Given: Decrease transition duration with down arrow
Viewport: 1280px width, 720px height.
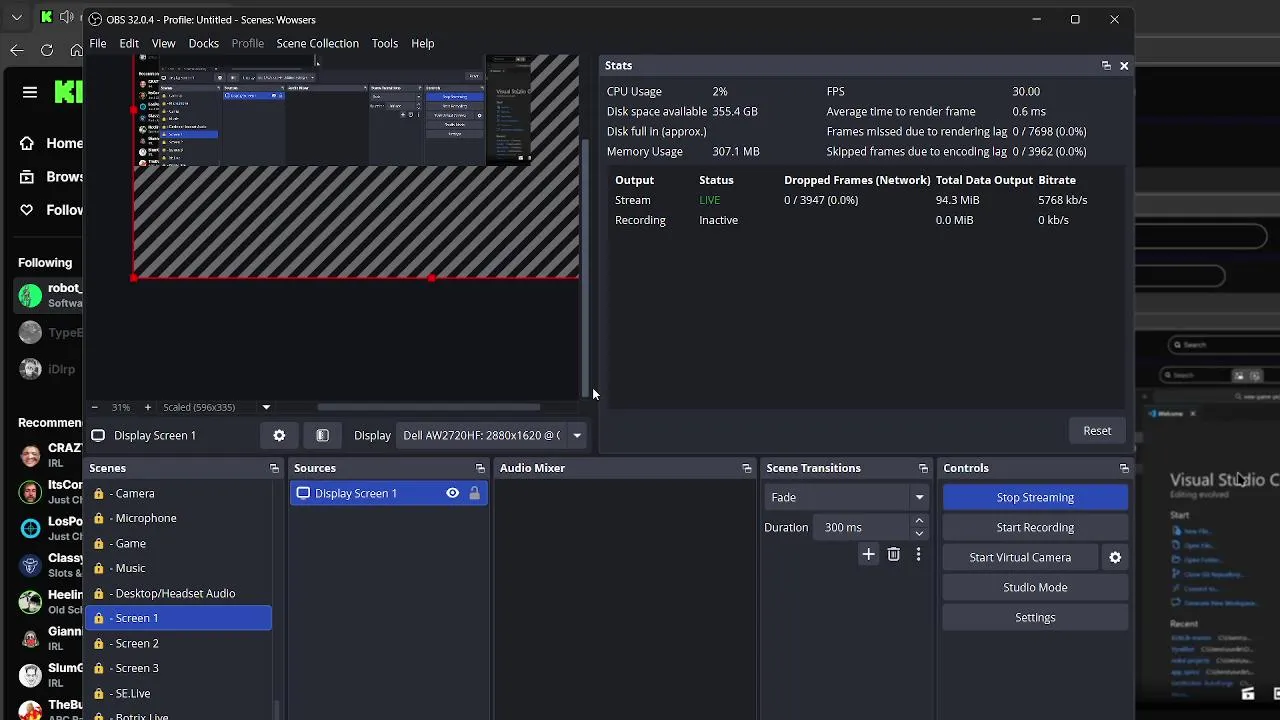Looking at the screenshot, I should point(919,533).
